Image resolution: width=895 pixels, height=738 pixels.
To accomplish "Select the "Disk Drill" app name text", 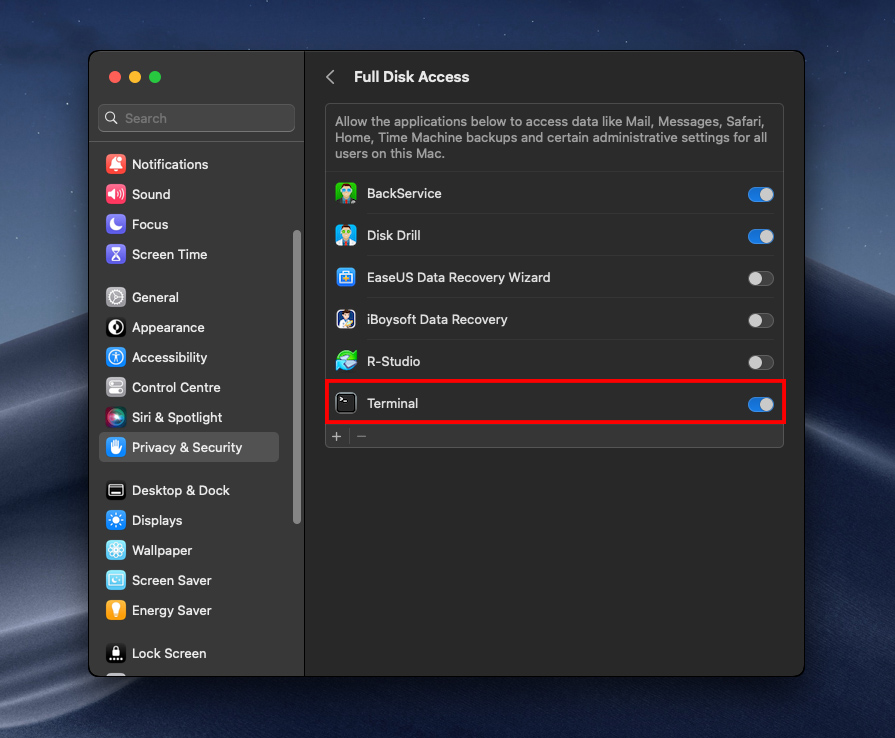I will pos(393,235).
